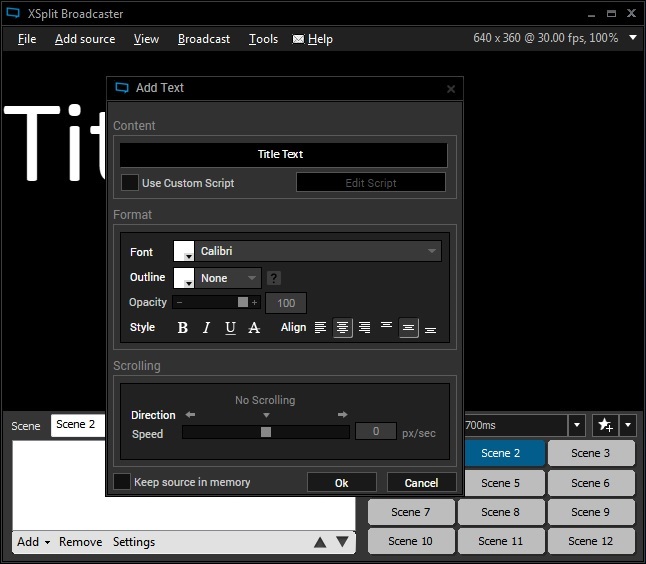Screen dimensions: 646x564
Task: Confirm dialog with Ok button
Action: pyautogui.click(x=342, y=482)
